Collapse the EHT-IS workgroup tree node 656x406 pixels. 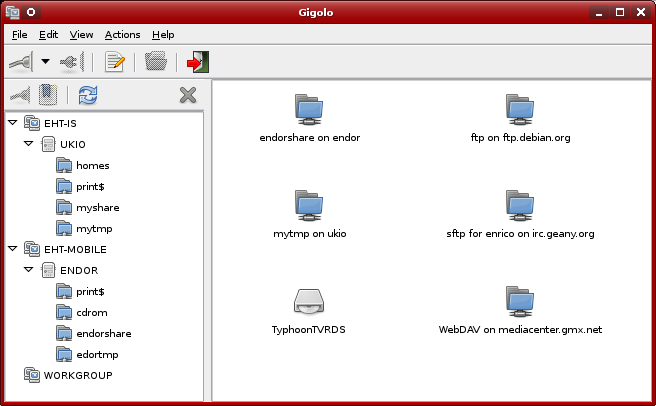tap(12, 123)
